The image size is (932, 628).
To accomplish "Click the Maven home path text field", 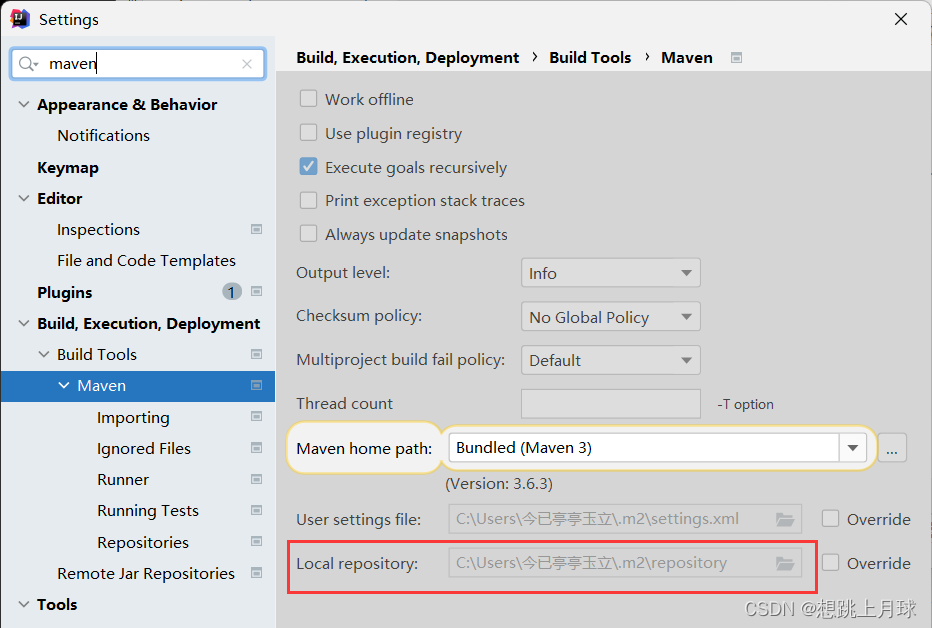I will [644, 448].
